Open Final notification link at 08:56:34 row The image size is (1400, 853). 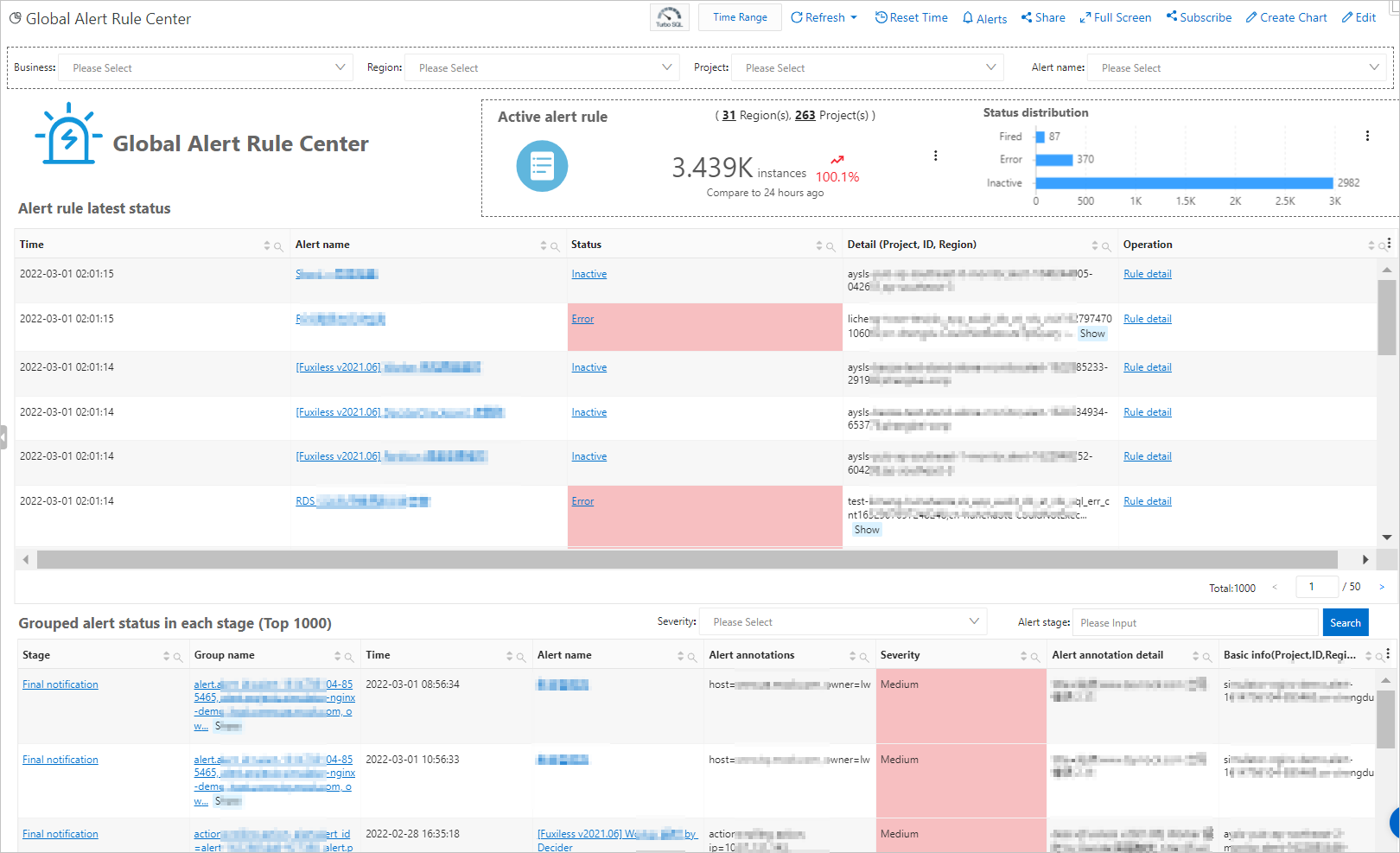[60, 684]
